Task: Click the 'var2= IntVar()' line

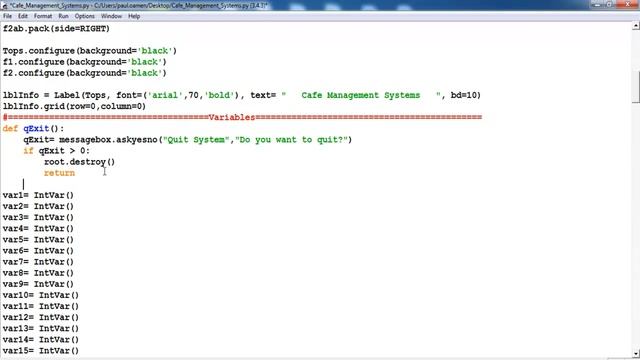Action: tap(38, 206)
